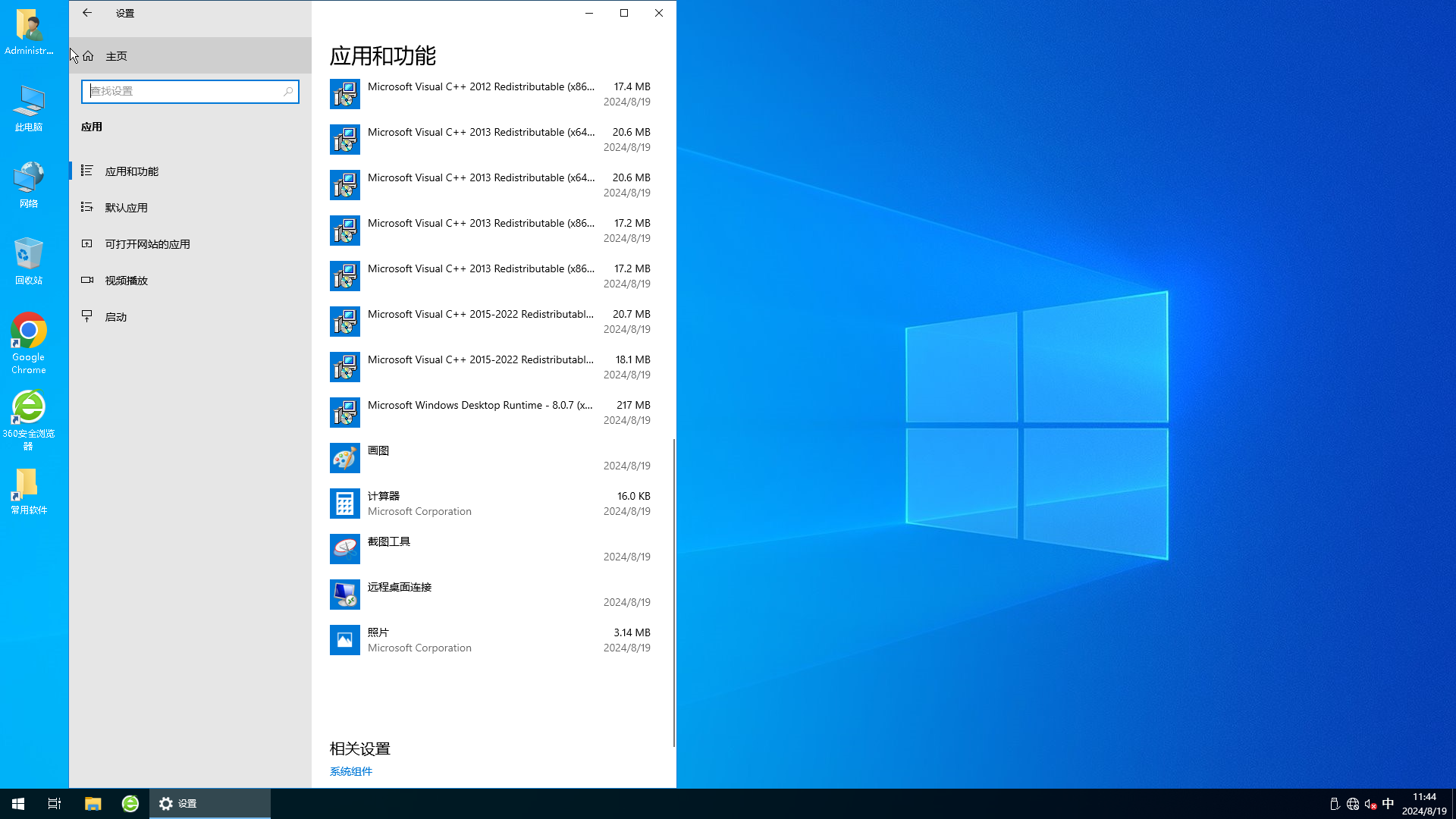Open the taskbar clock showing 11:44

click(1424, 804)
